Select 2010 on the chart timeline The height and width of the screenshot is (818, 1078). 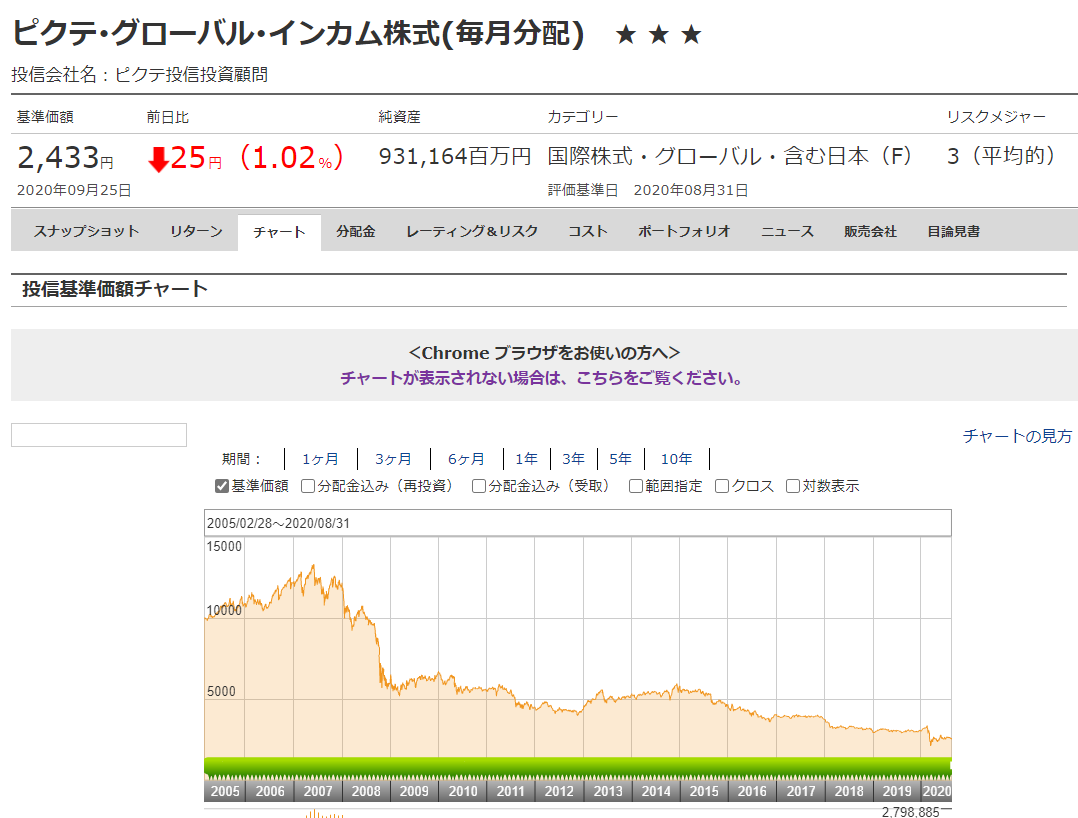(463, 791)
